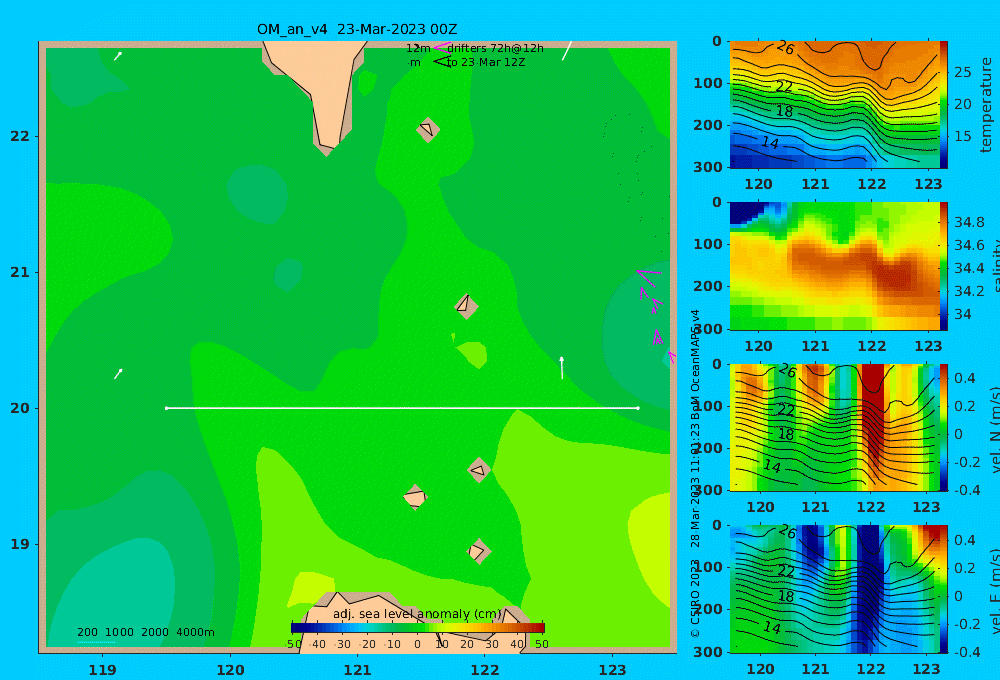This screenshot has height=680, width=1000.
Task: Click the island marker near 22N 121.5E
Action: tap(428, 129)
